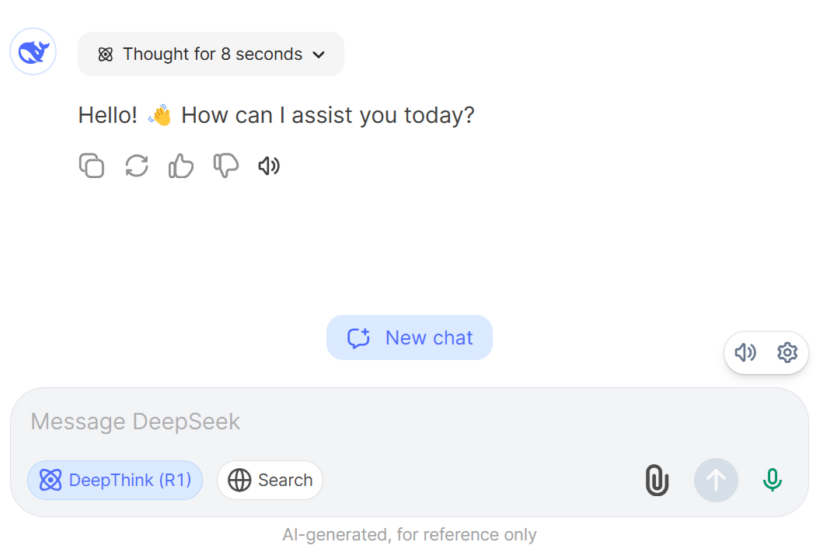830x549 pixels.
Task: Open settings via the gear icon
Action: pos(787,353)
